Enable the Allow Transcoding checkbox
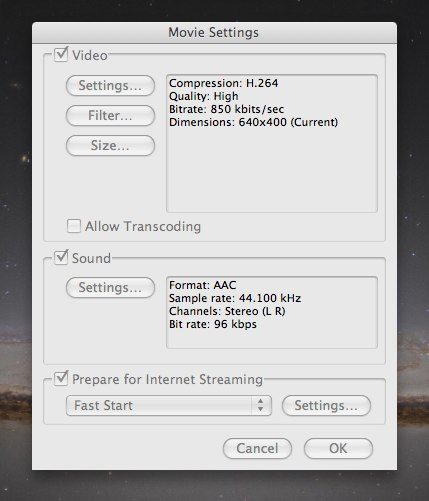429x501 pixels. (x=74, y=226)
